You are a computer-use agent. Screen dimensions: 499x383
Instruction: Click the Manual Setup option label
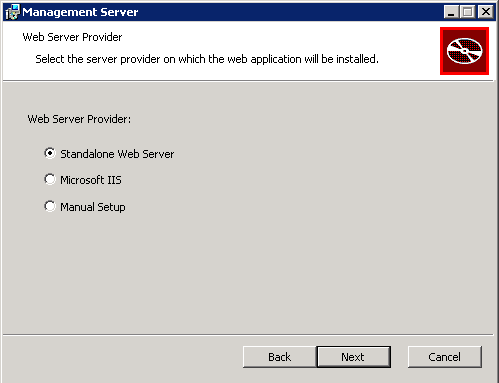pos(93,207)
